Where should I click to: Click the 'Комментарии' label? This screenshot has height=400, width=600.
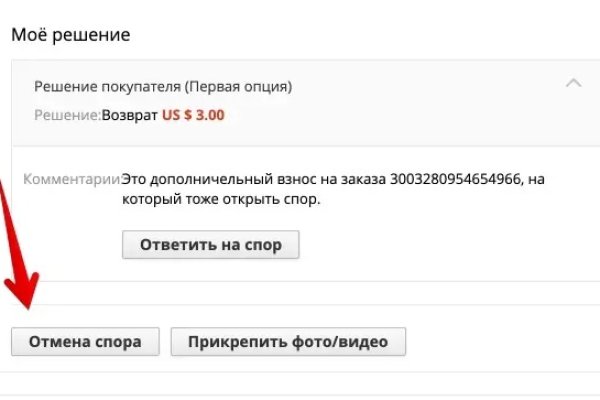(x=76, y=180)
